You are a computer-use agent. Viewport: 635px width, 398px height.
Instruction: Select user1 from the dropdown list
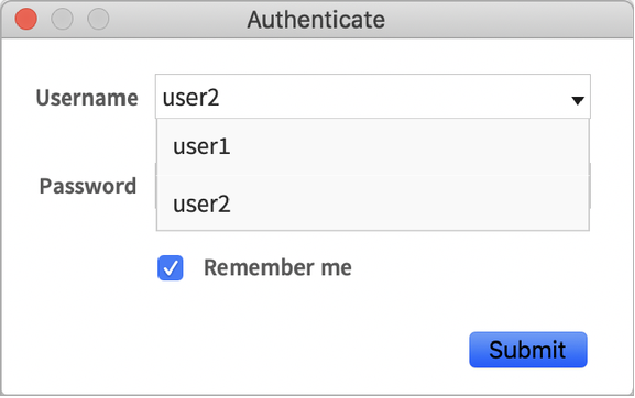[373, 147]
